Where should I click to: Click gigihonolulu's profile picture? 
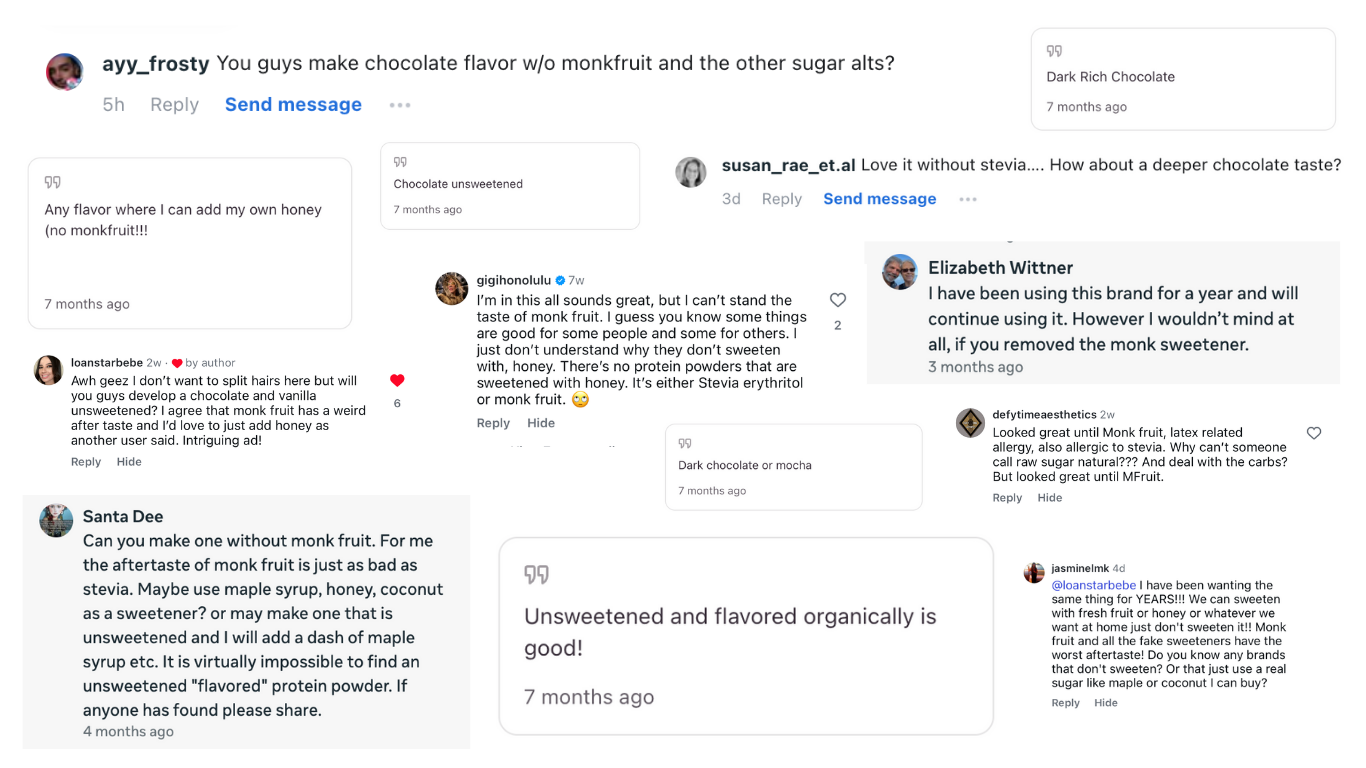pyautogui.click(x=452, y=288)
